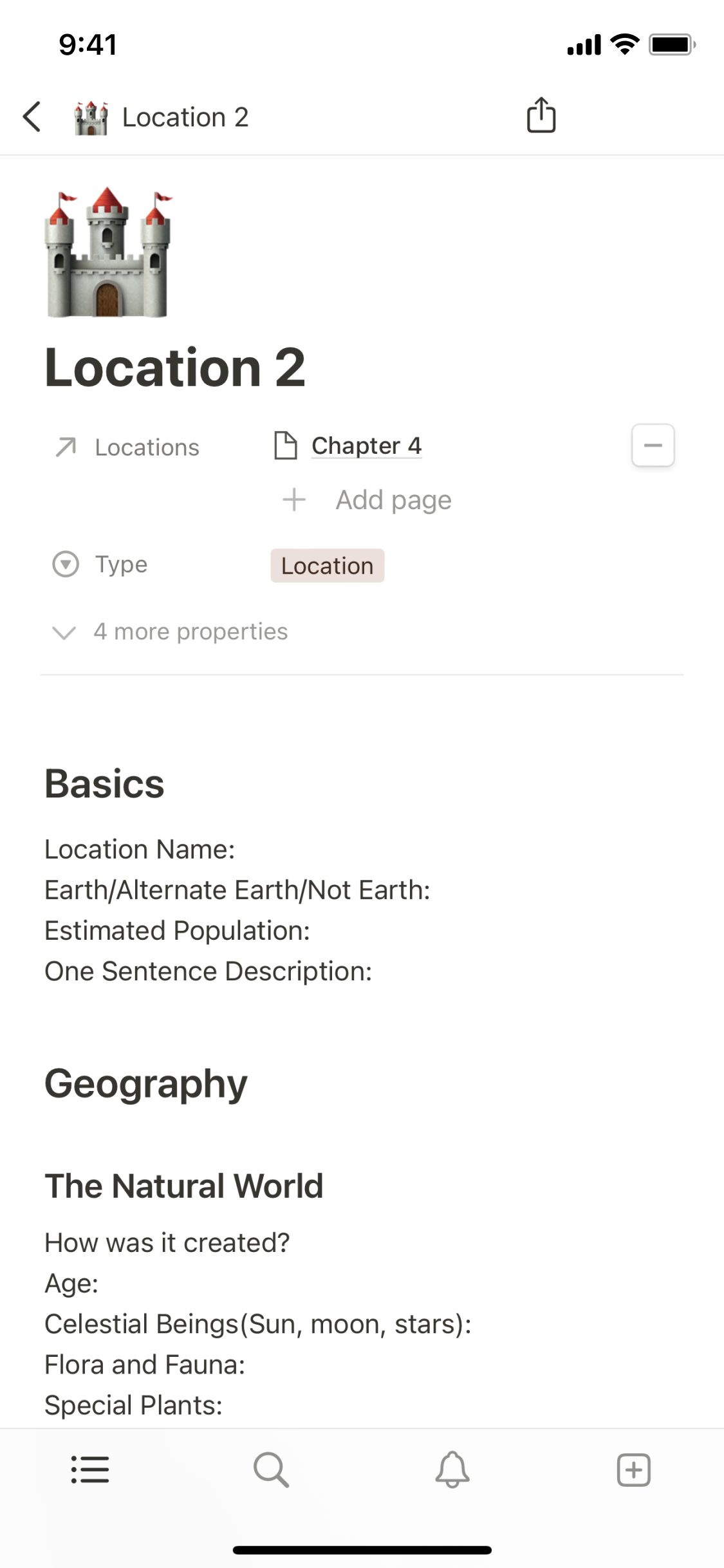
Task: Tap the share icon in header
Action: point(541,115)
